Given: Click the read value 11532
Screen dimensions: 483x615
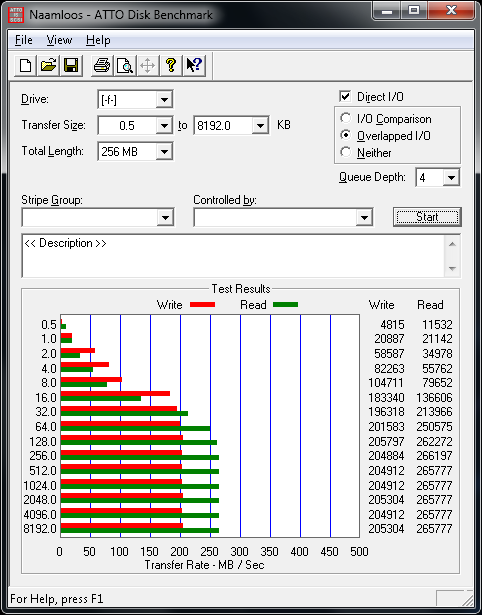Looking at the screenshot, I should 437,325.
